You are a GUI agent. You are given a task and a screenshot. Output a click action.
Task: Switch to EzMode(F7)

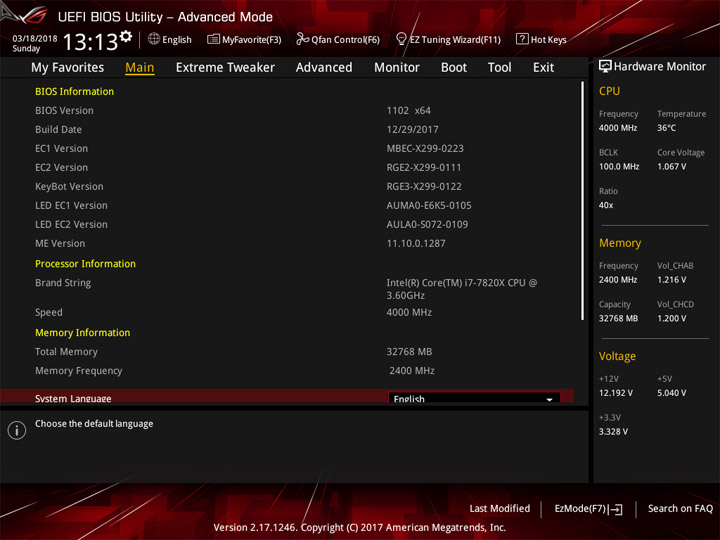coord(589,509)
